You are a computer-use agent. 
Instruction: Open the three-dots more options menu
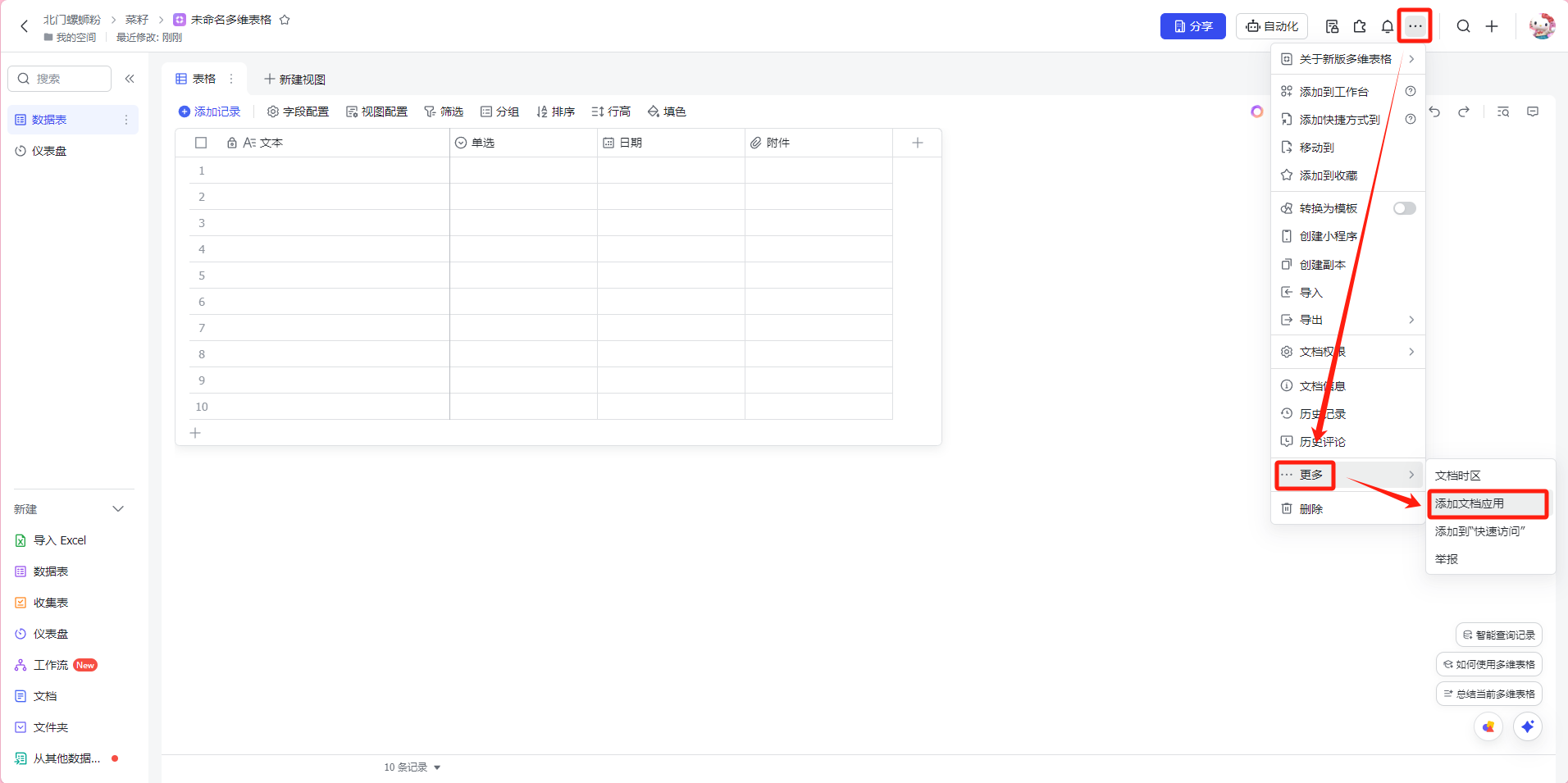[1415, 26]
